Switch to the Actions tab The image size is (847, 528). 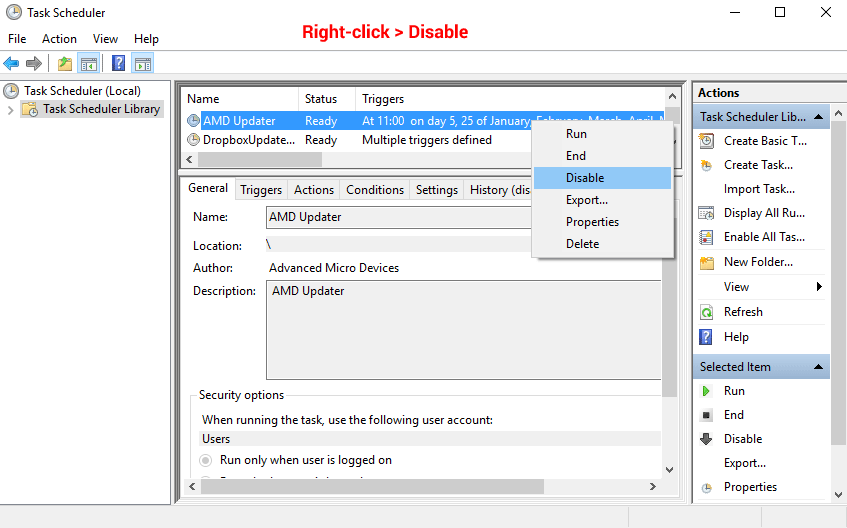(x=314, y=190)
